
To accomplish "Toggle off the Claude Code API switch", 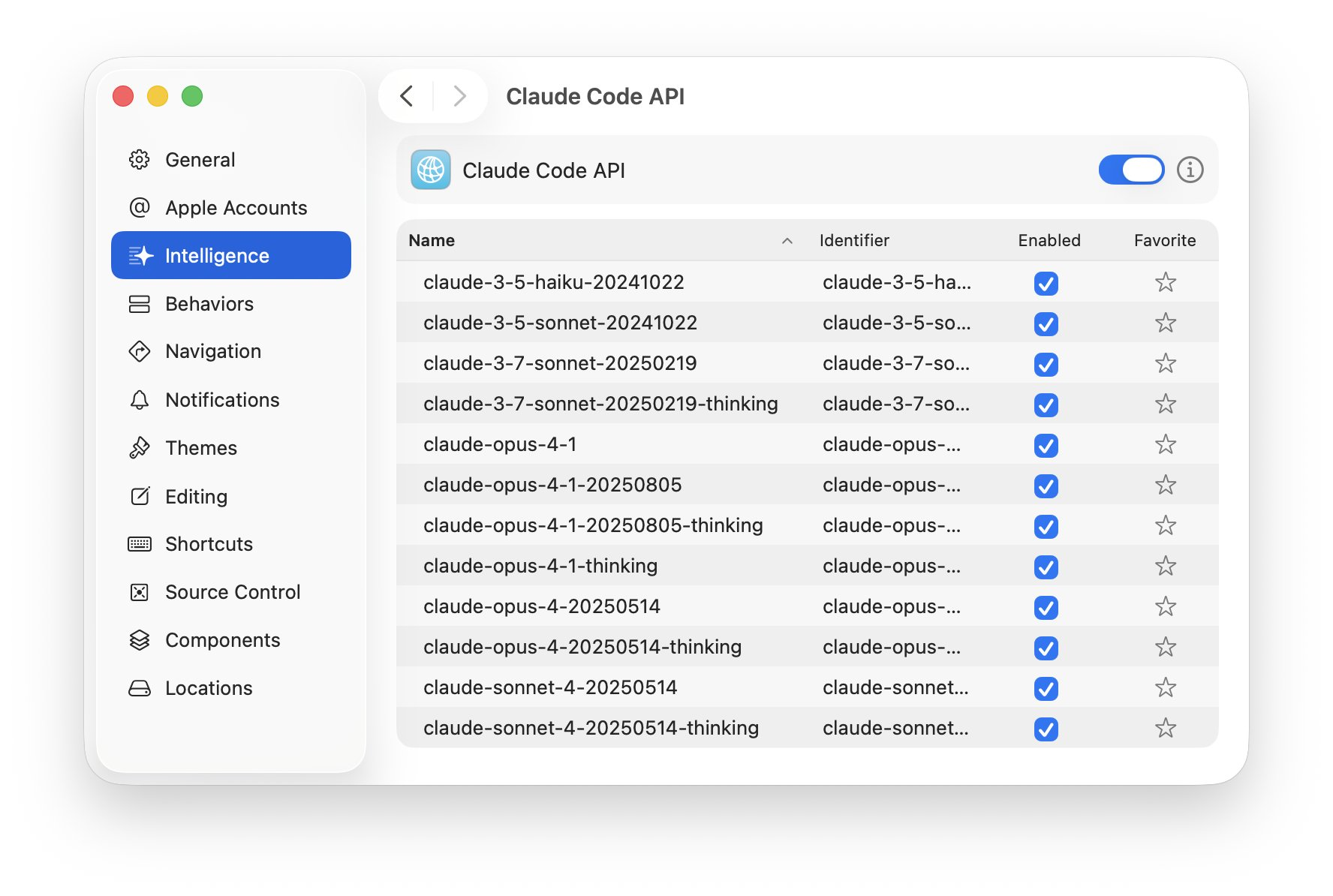I will 1132,170.
